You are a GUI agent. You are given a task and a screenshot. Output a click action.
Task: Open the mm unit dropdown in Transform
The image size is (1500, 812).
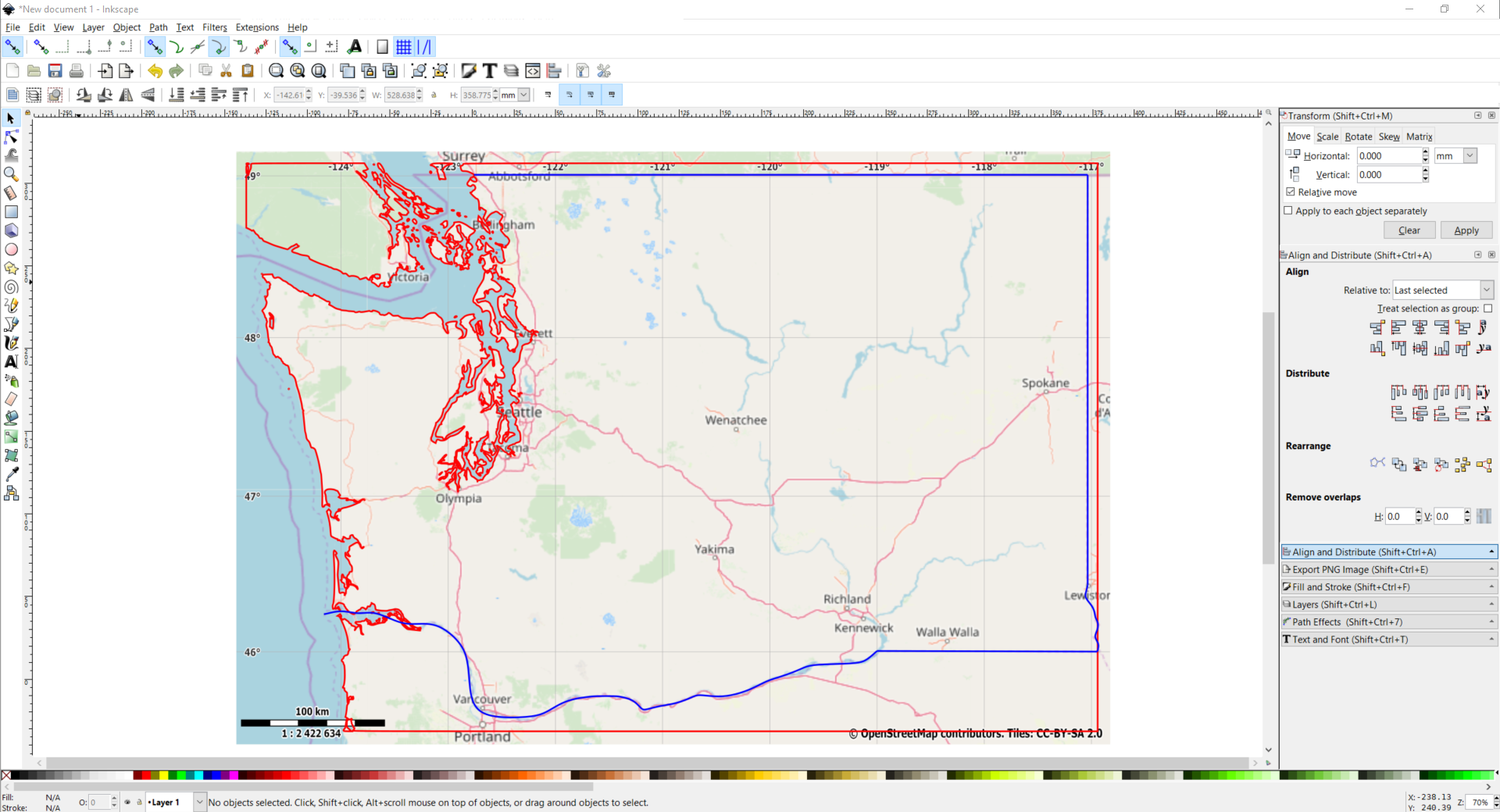(1455, 156)
